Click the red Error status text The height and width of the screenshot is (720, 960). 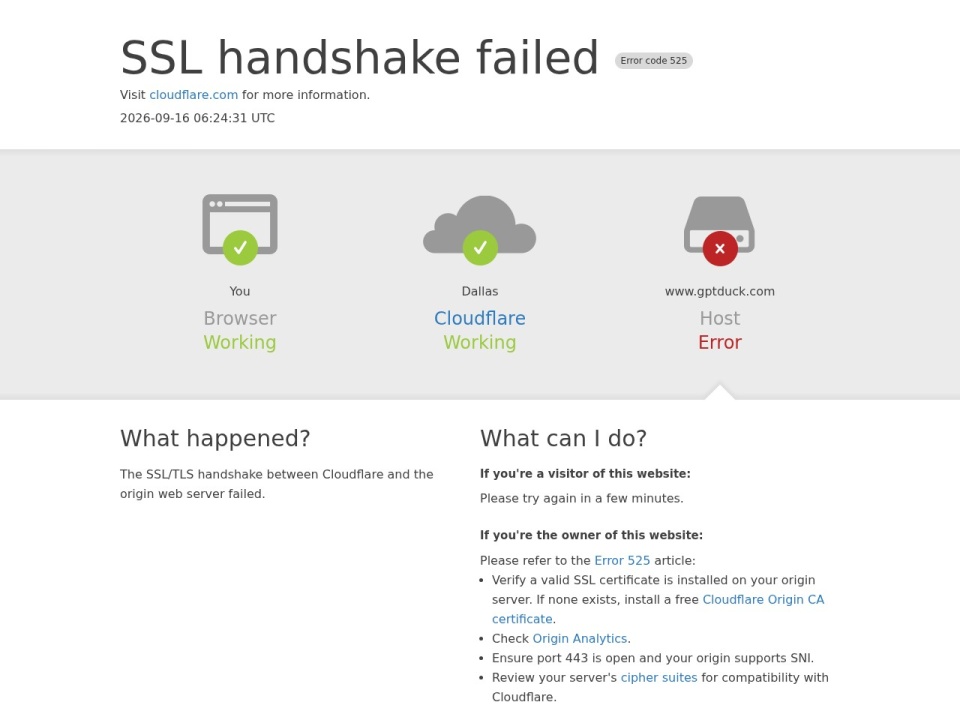point(720,342)
